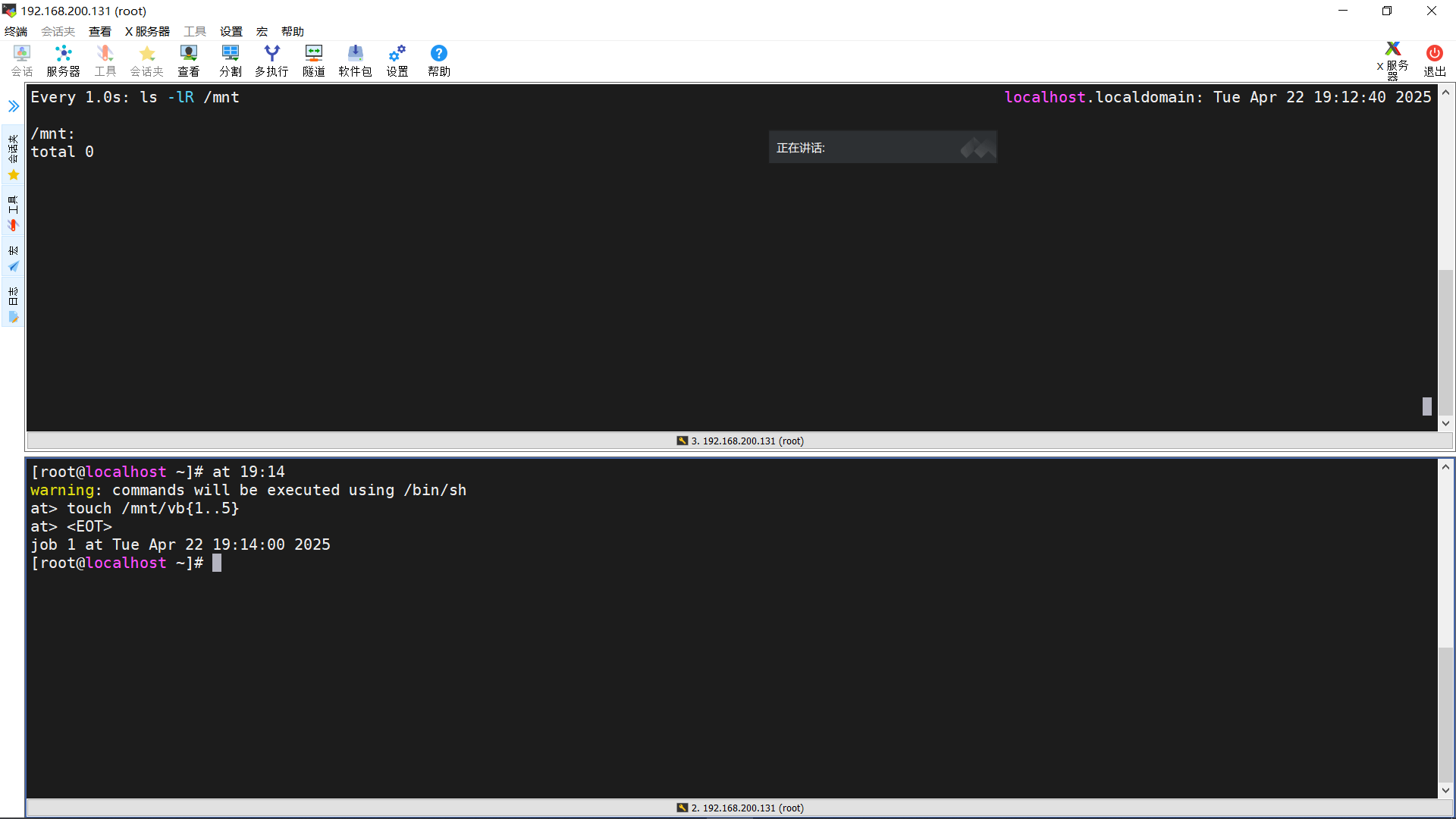
Task: Open the 隧道 (Tunneling) toolbar icon
Action: pyautogui.click(x=313, y=60)
